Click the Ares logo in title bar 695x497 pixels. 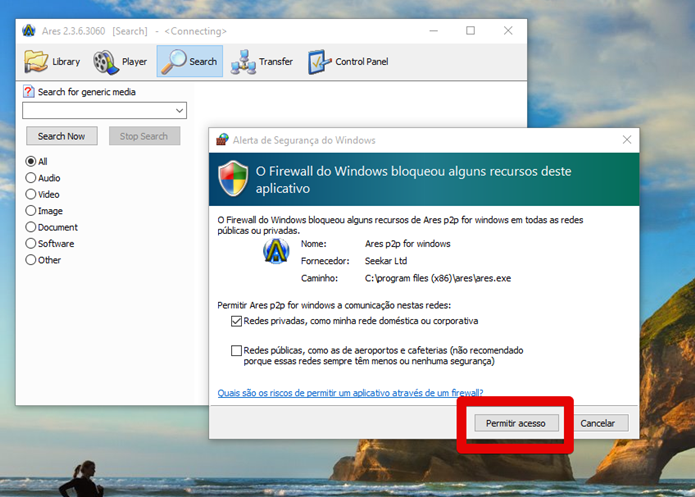[x=29, y=31]
